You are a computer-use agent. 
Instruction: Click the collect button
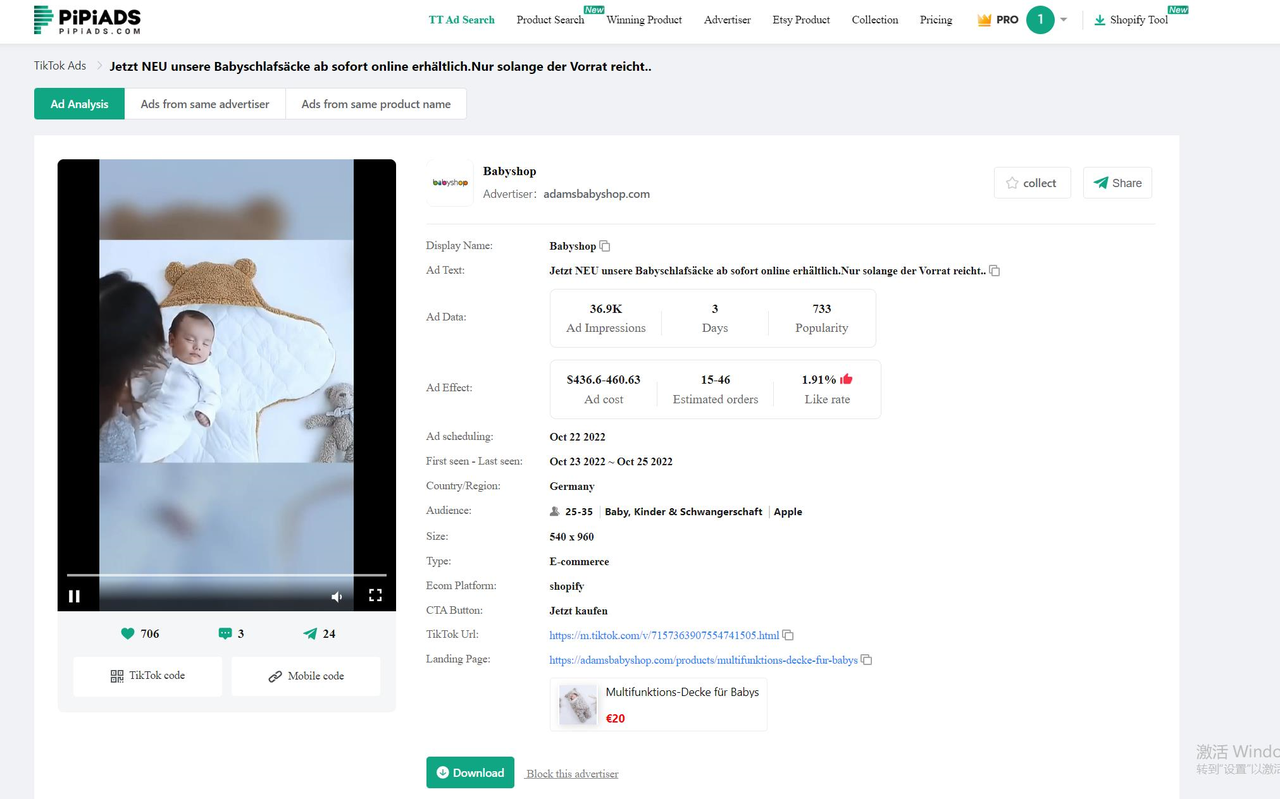pos(1032,183)
